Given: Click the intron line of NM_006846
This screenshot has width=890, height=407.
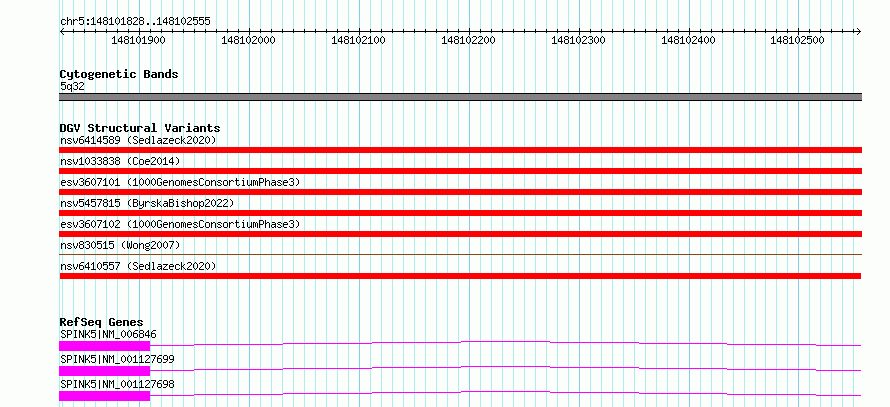Looking at the screenshot, I should [x=505, y=341].
